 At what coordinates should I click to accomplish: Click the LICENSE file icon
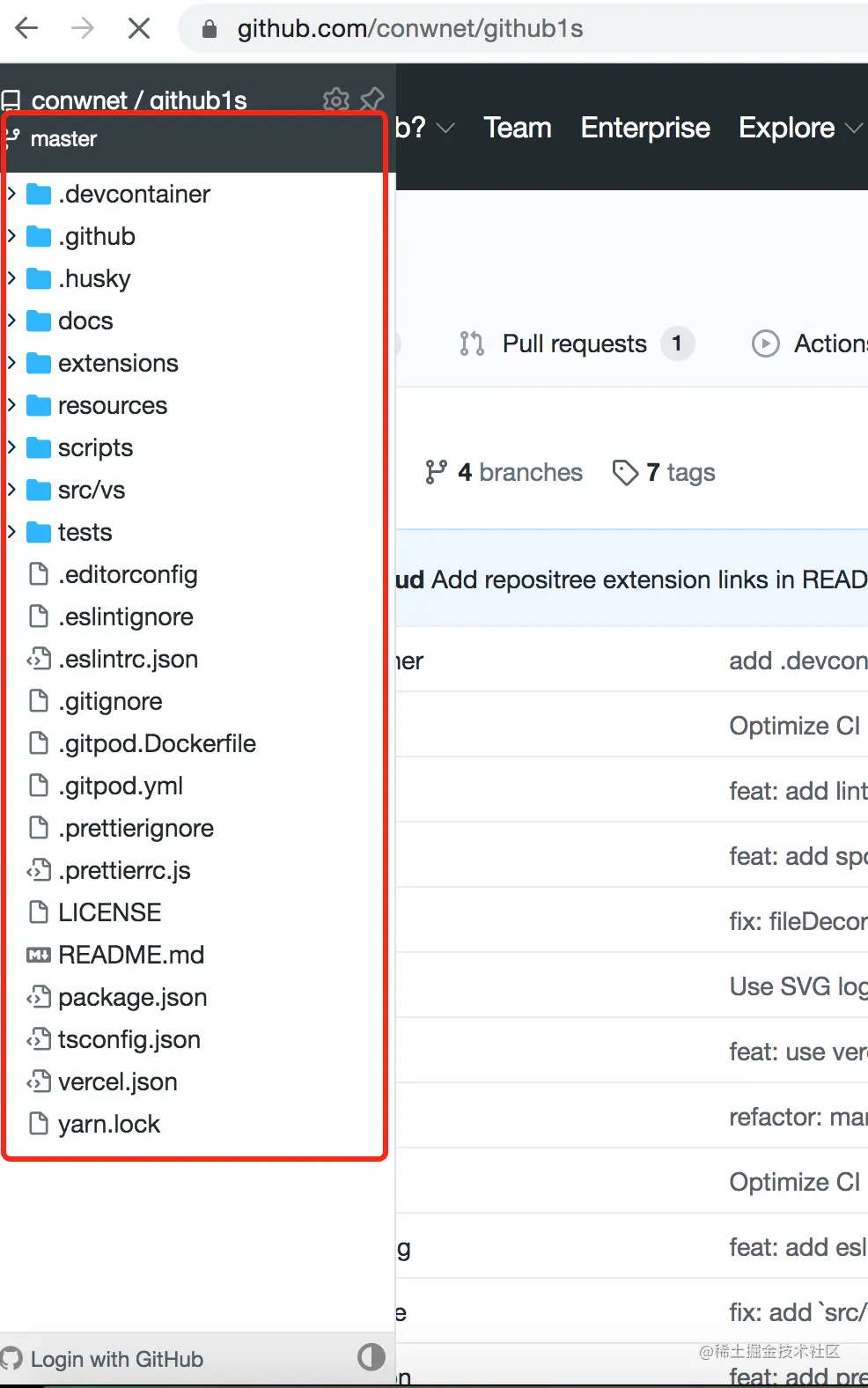click(x=39, y=912)
